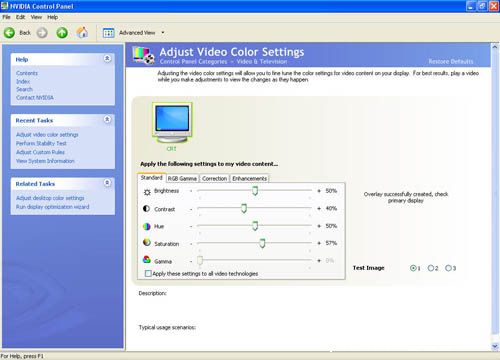Click the Saturation minus decrement sign
Image resolution: width=500 pixels, height=360 pixels.
191,244
